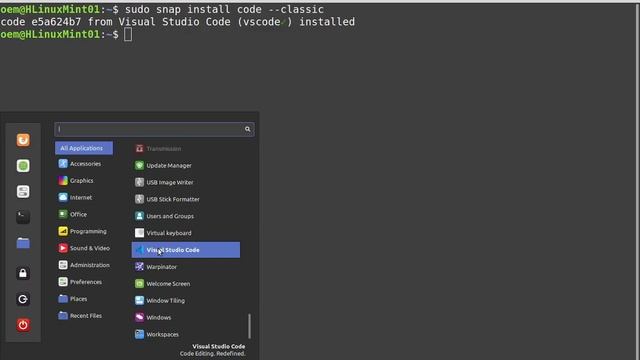
Task: Launch Transmission from application list
Action: pyautogui.click(x=186, y=149)
